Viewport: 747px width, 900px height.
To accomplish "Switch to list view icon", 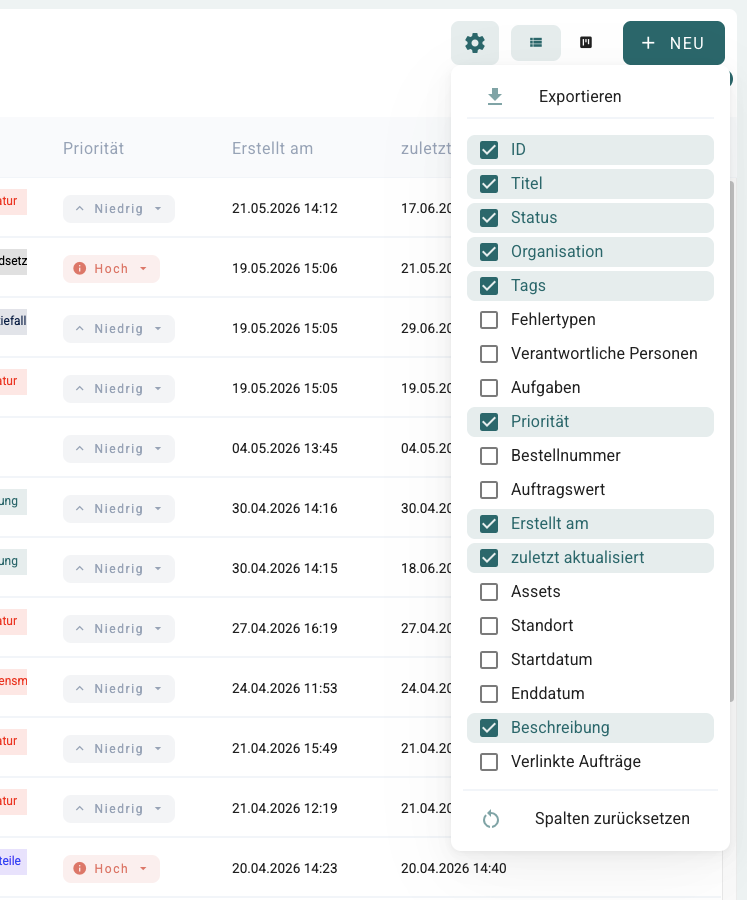I will (x=536, y=42).
